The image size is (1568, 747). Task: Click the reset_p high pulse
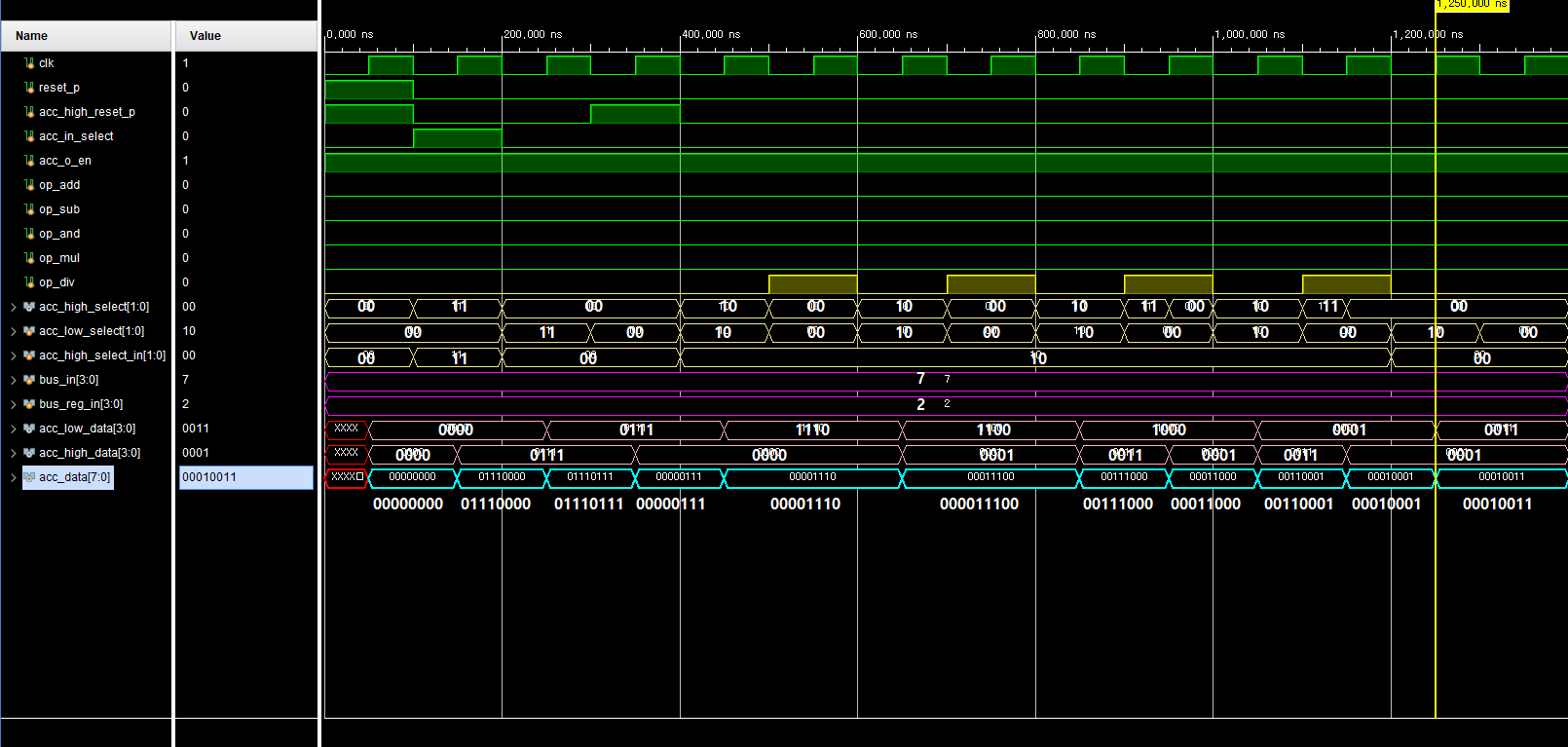(x=369, y=90)
